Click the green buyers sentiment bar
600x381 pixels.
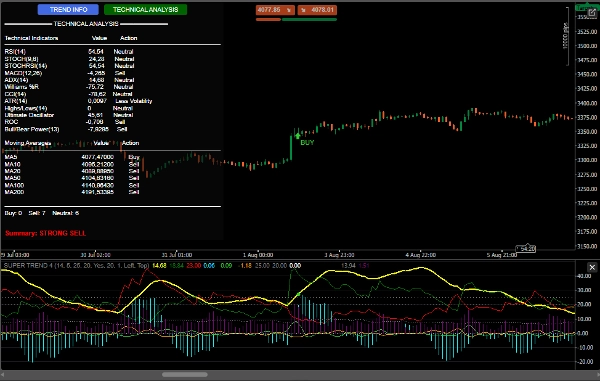pyautogui.click(x=309, y=19)
